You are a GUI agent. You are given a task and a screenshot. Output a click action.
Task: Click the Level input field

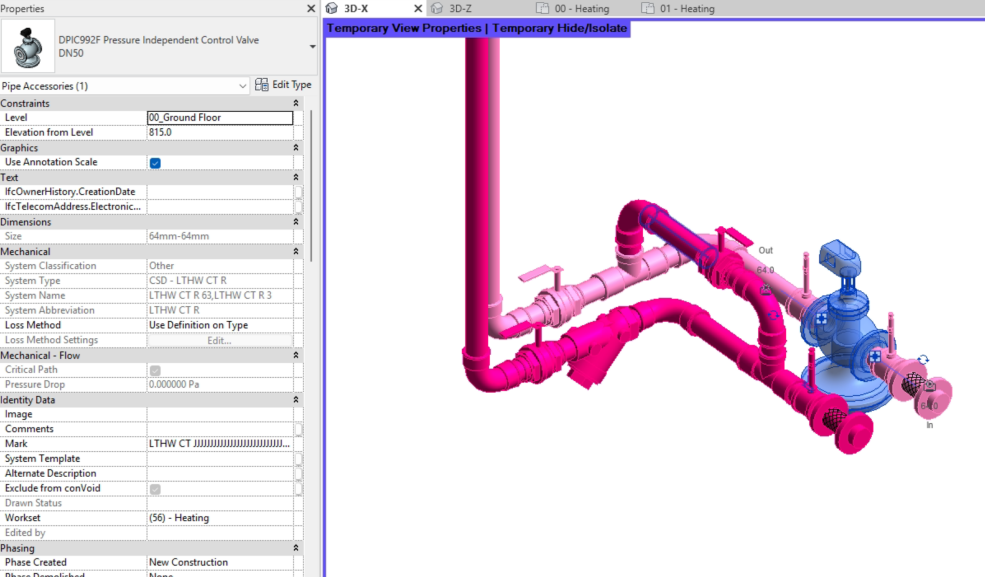tap(220, 117)
